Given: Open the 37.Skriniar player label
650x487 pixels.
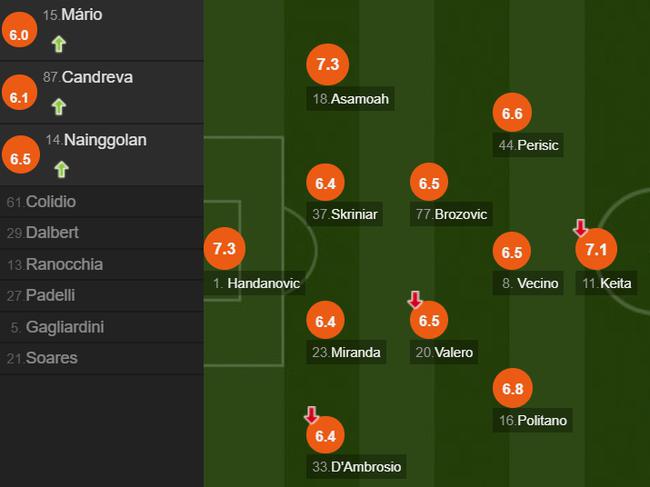Looking at the screenshot, I should tap(344, 214).
